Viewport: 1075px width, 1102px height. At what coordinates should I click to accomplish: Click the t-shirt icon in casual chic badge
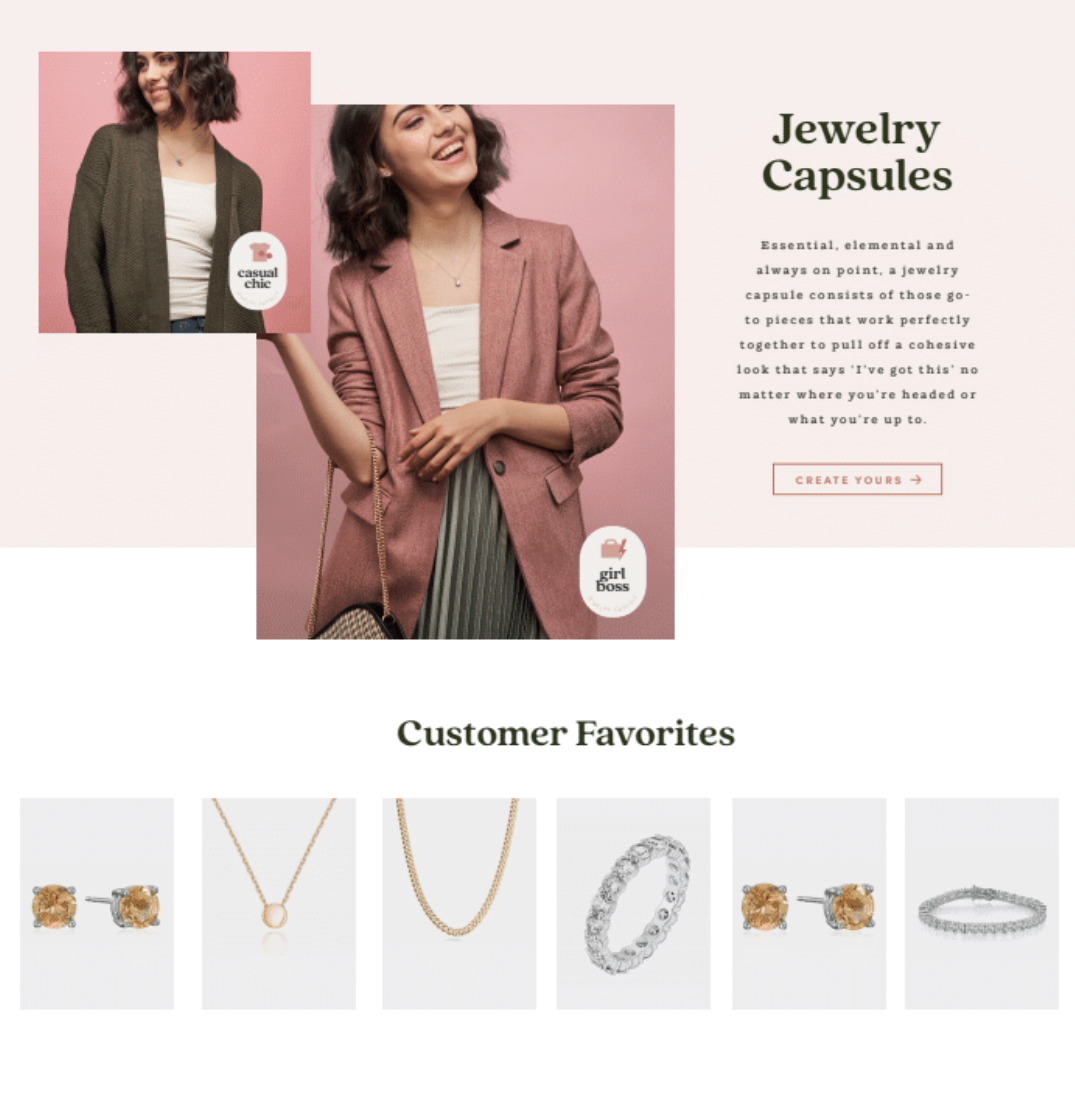tap(260, 252)
